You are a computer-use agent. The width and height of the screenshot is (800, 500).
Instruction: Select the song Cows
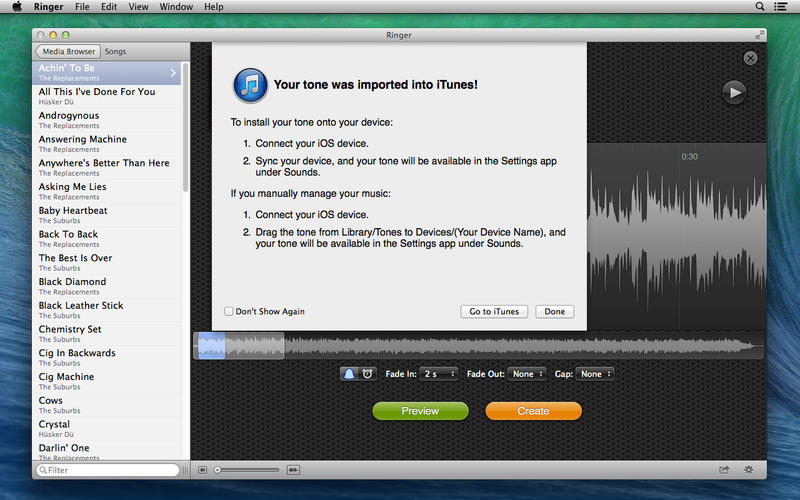click(x=106, y=405)
